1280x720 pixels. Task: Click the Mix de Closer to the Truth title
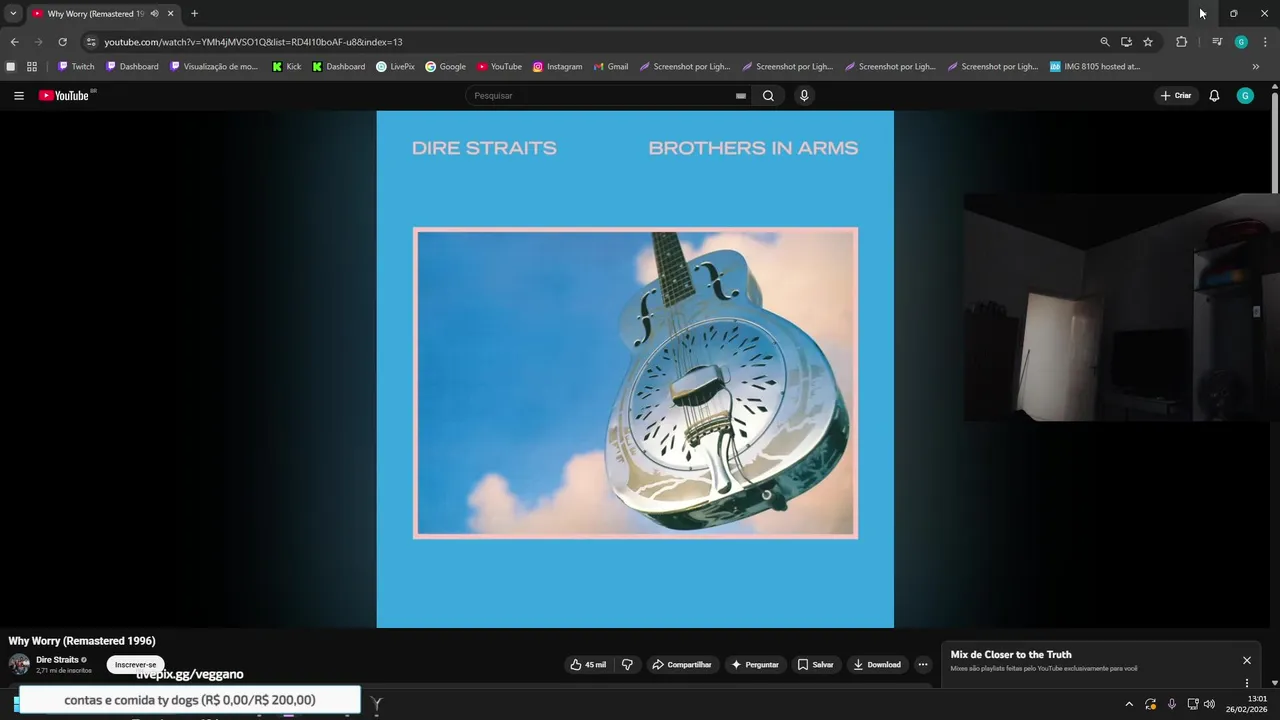coord(1011,655)
